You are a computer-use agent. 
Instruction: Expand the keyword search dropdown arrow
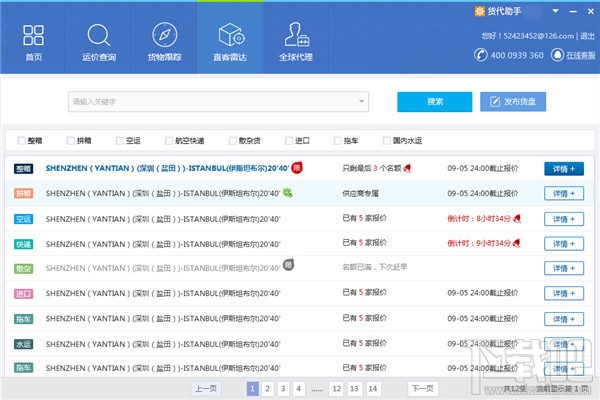pyautogui.click(x=361, y=101)
